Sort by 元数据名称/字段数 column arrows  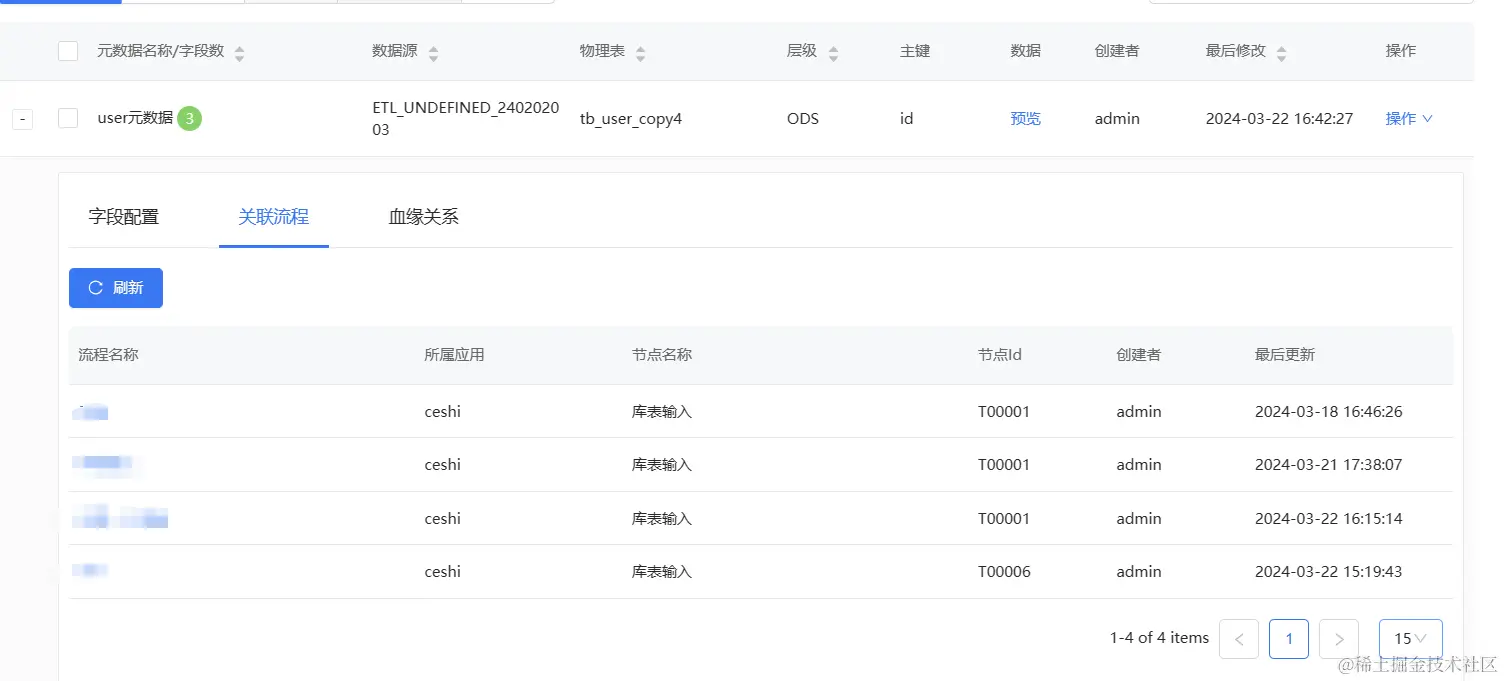tap(239, 53)
